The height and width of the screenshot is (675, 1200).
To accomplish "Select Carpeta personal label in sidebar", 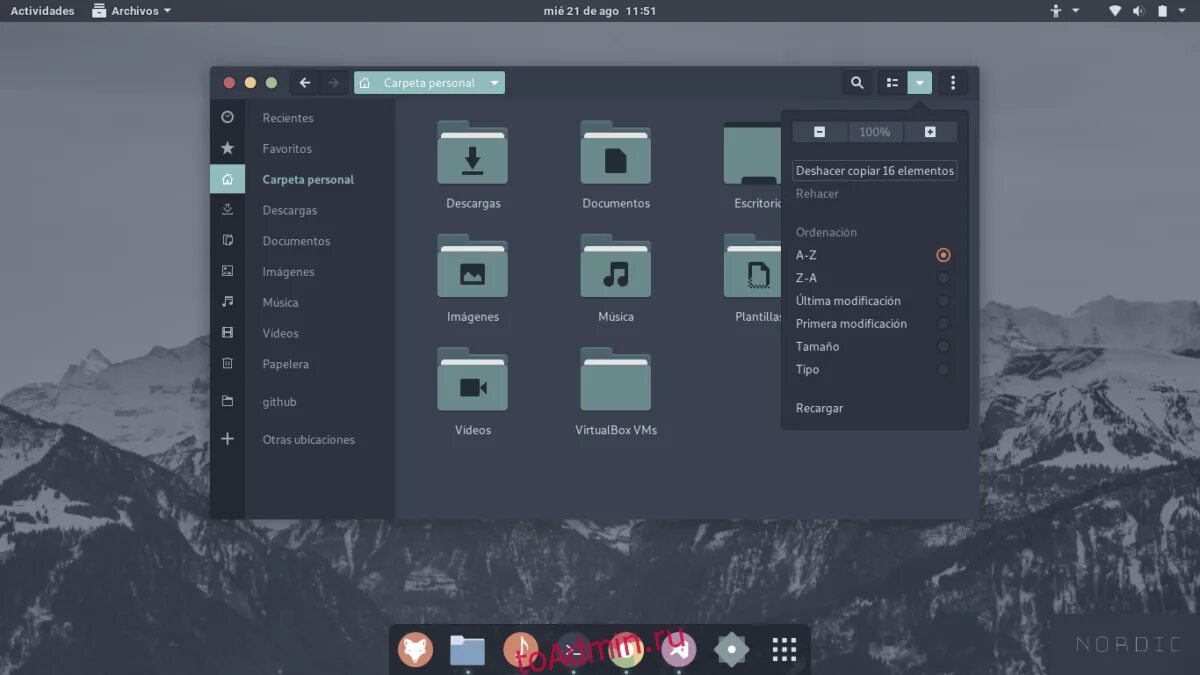I will point(308,180).
